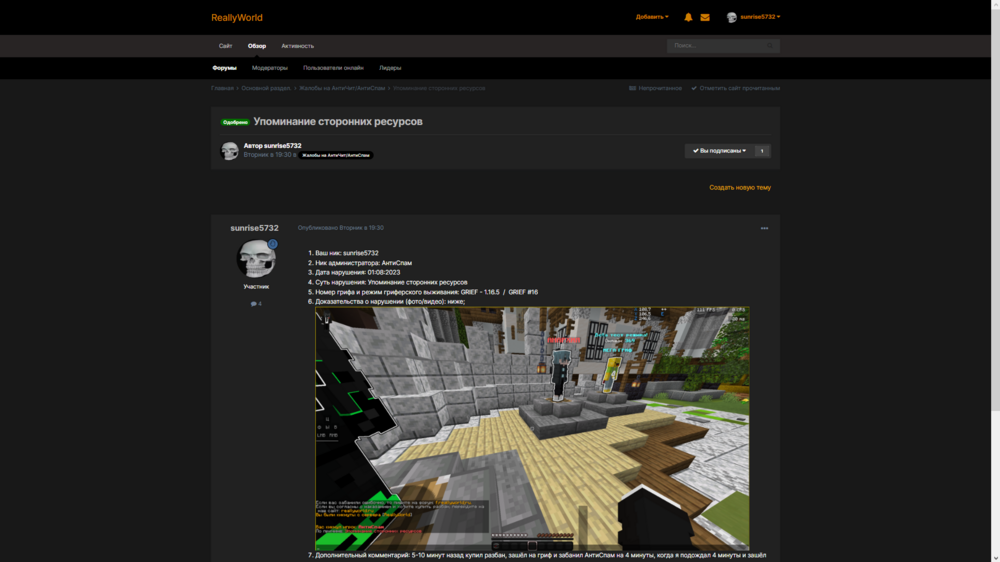
Task: Open the post options three-dots icon
Action: 764,228
